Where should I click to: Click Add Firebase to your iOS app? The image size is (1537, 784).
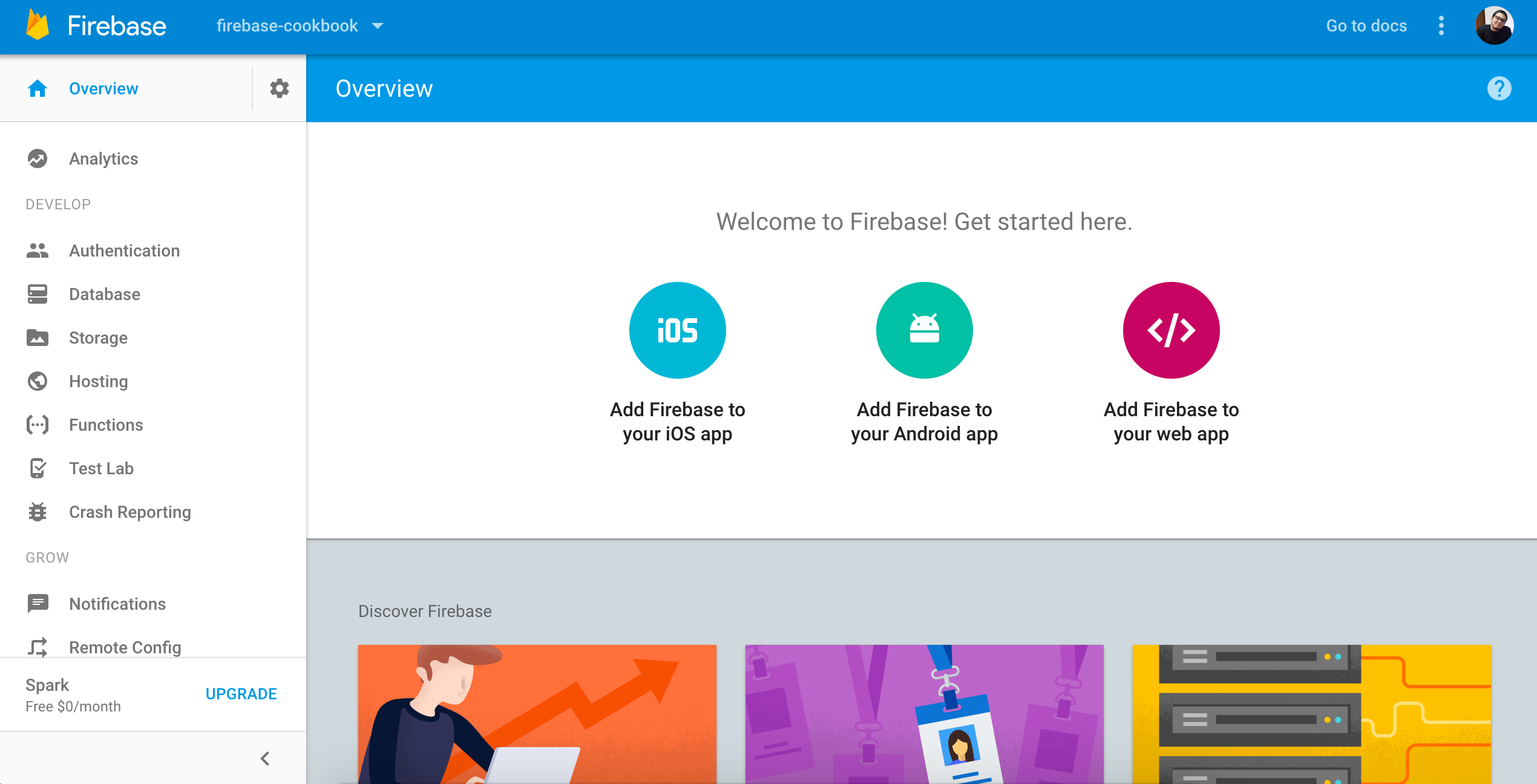tap(678, 422)
